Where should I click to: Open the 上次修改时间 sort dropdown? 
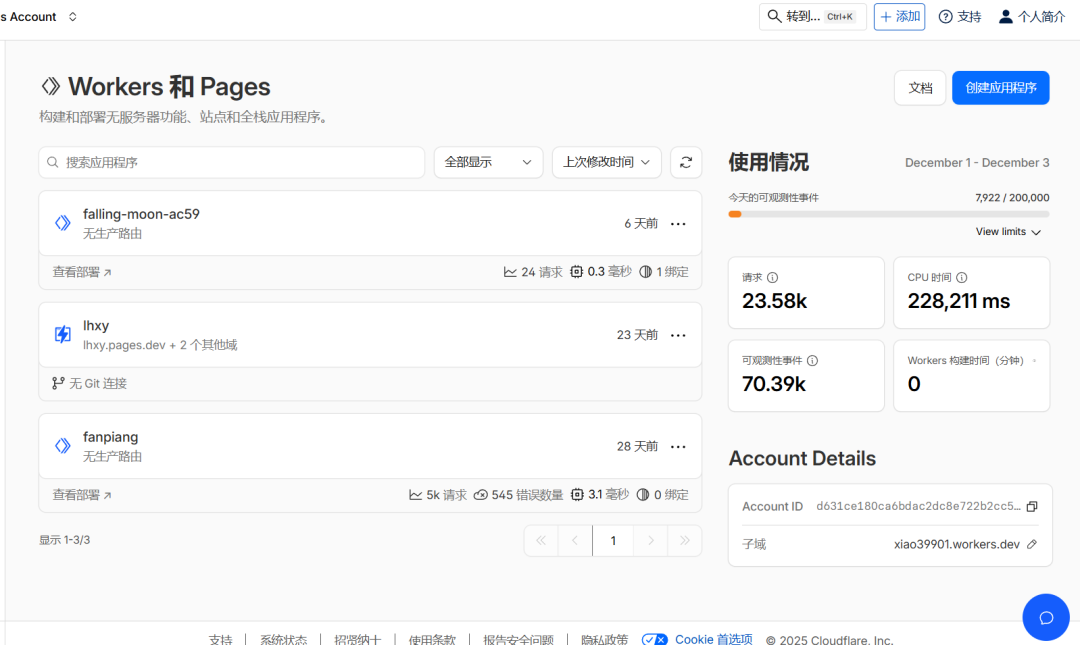pyautogui.click(x=606, y=163)
